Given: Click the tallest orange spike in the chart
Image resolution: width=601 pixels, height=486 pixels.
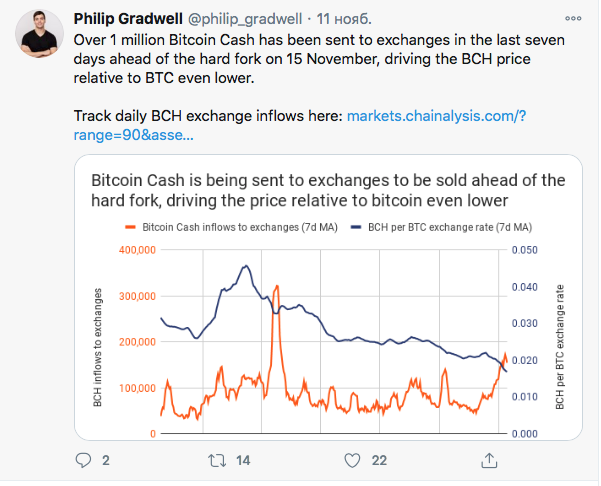Looking at the screenshot, I should 275,290.
